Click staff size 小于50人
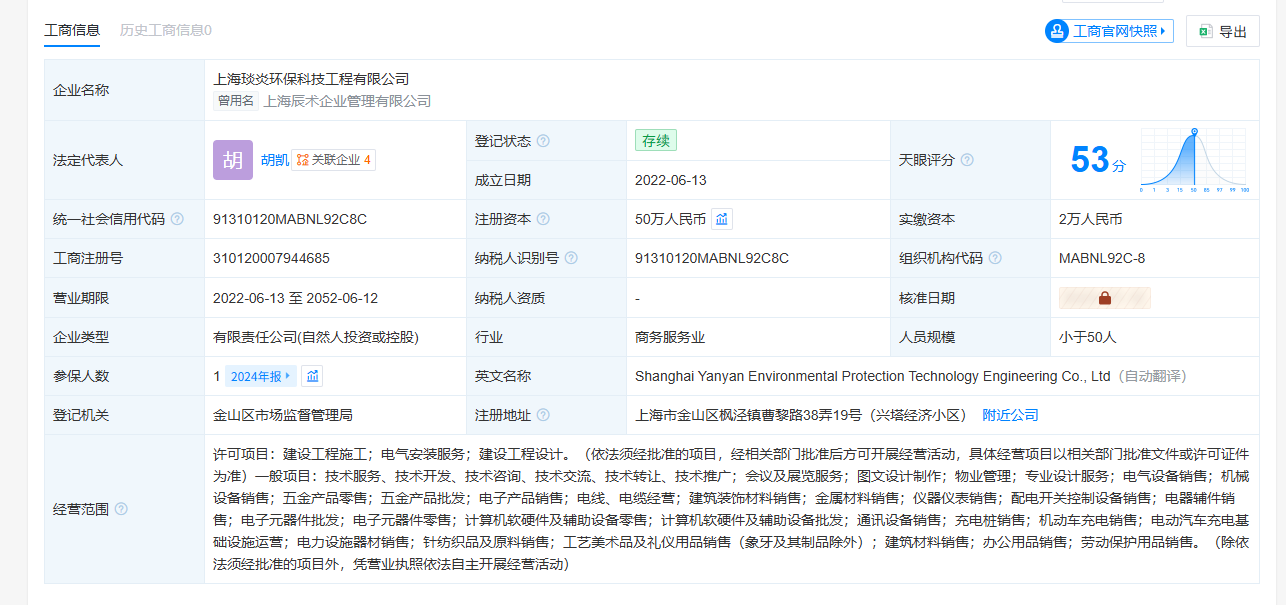The height and width of the screenshot is (605, 1286). 1088,337
